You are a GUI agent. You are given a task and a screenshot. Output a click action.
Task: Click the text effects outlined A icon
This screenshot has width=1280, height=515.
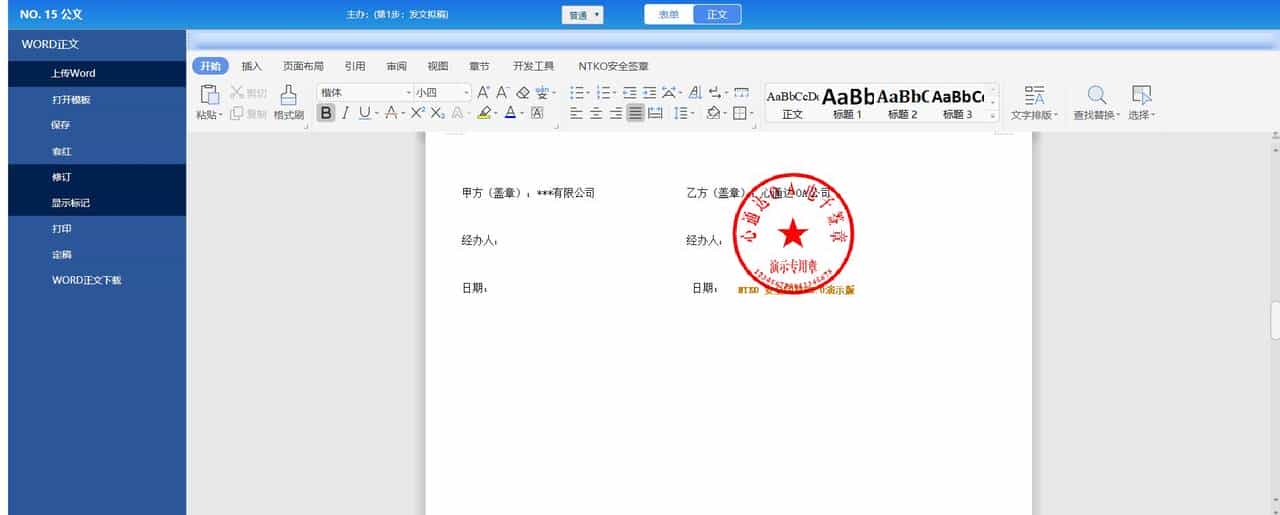tap(457, 113)
